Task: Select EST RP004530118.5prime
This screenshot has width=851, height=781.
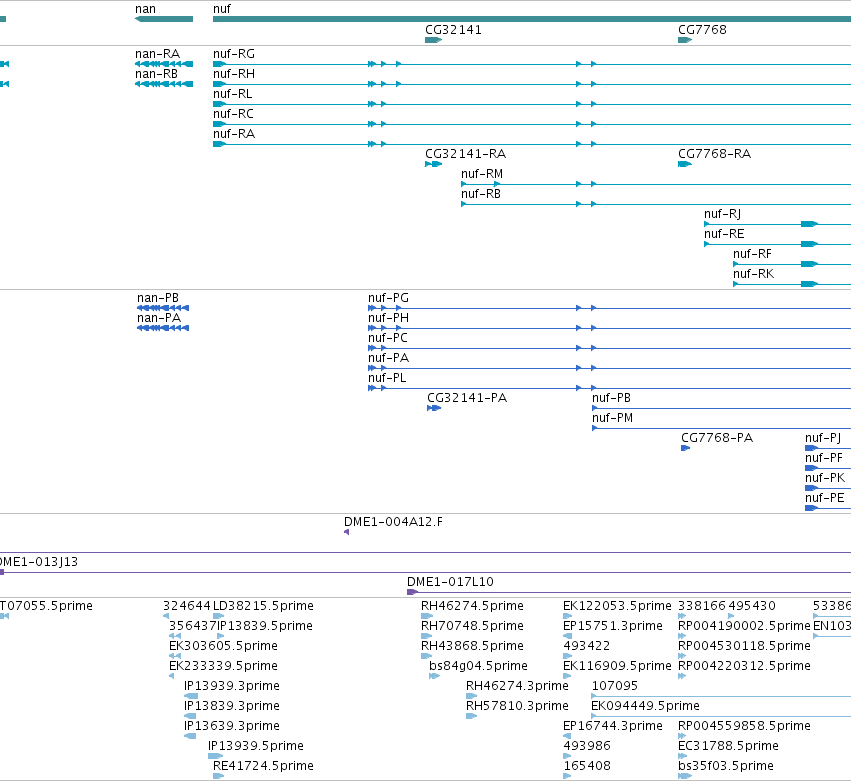Action: 744,646
